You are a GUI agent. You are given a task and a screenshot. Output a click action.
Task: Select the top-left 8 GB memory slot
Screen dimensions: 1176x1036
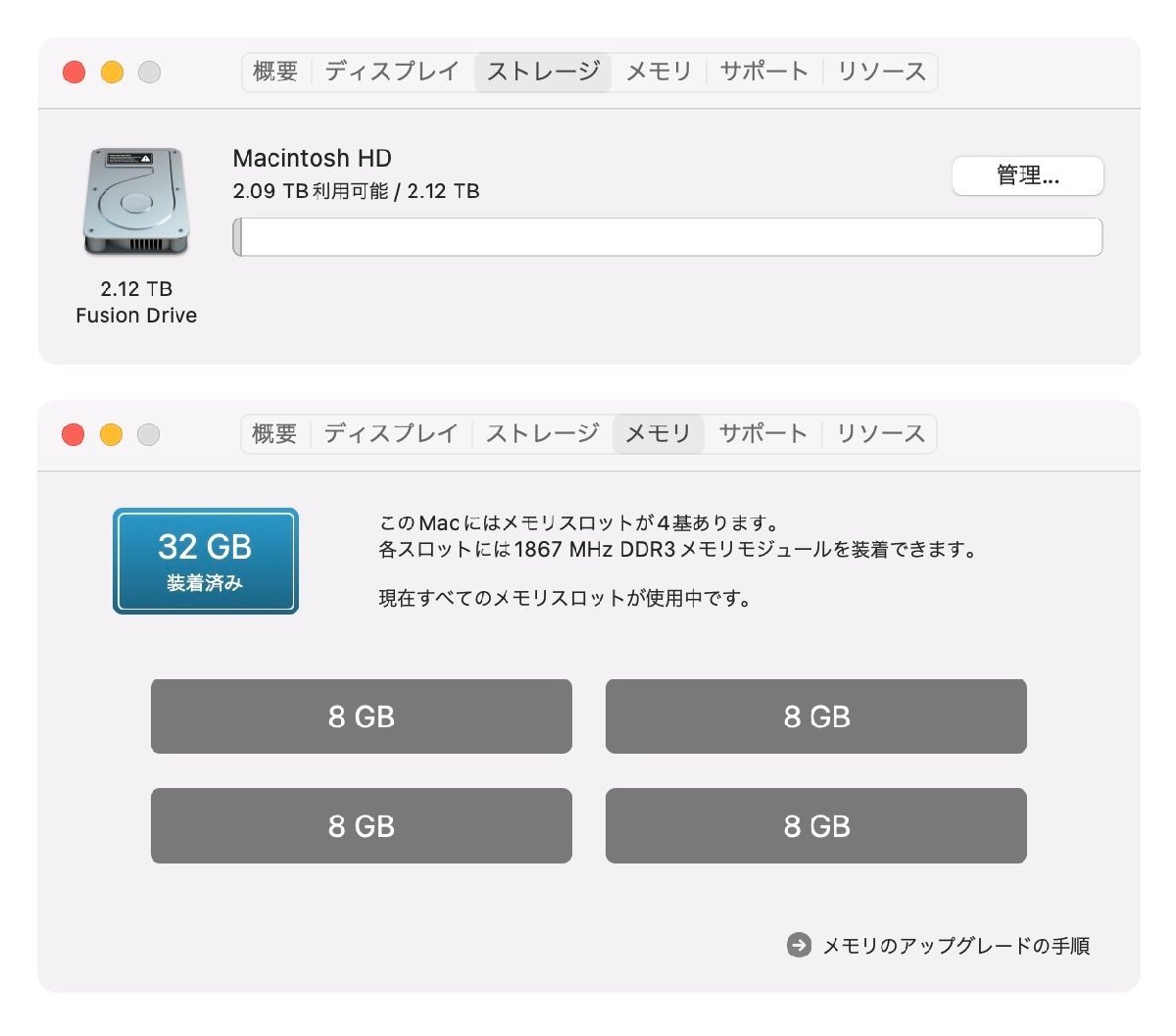pyautogui.click(x=361, y=716)
